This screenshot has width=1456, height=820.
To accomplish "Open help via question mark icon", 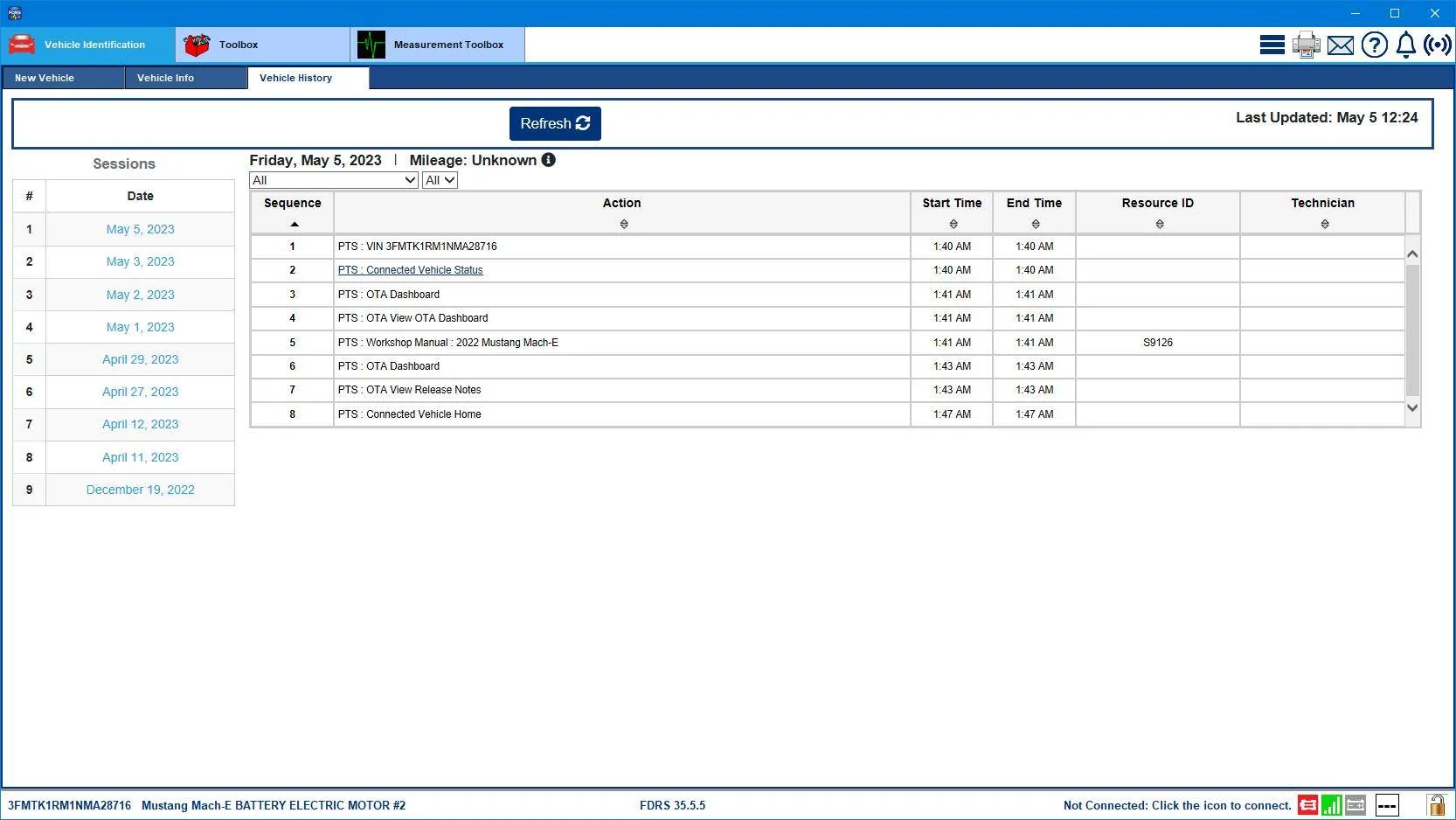I will coord(1375,45).
